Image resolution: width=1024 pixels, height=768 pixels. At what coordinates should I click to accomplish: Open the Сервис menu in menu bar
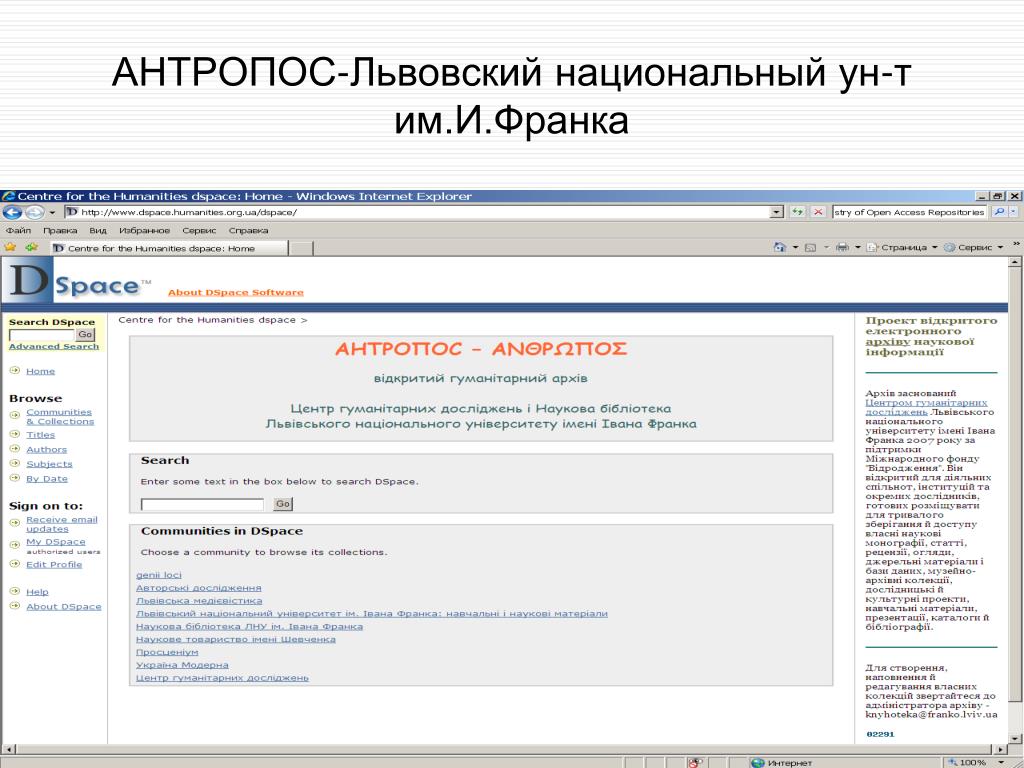point(199,231)
